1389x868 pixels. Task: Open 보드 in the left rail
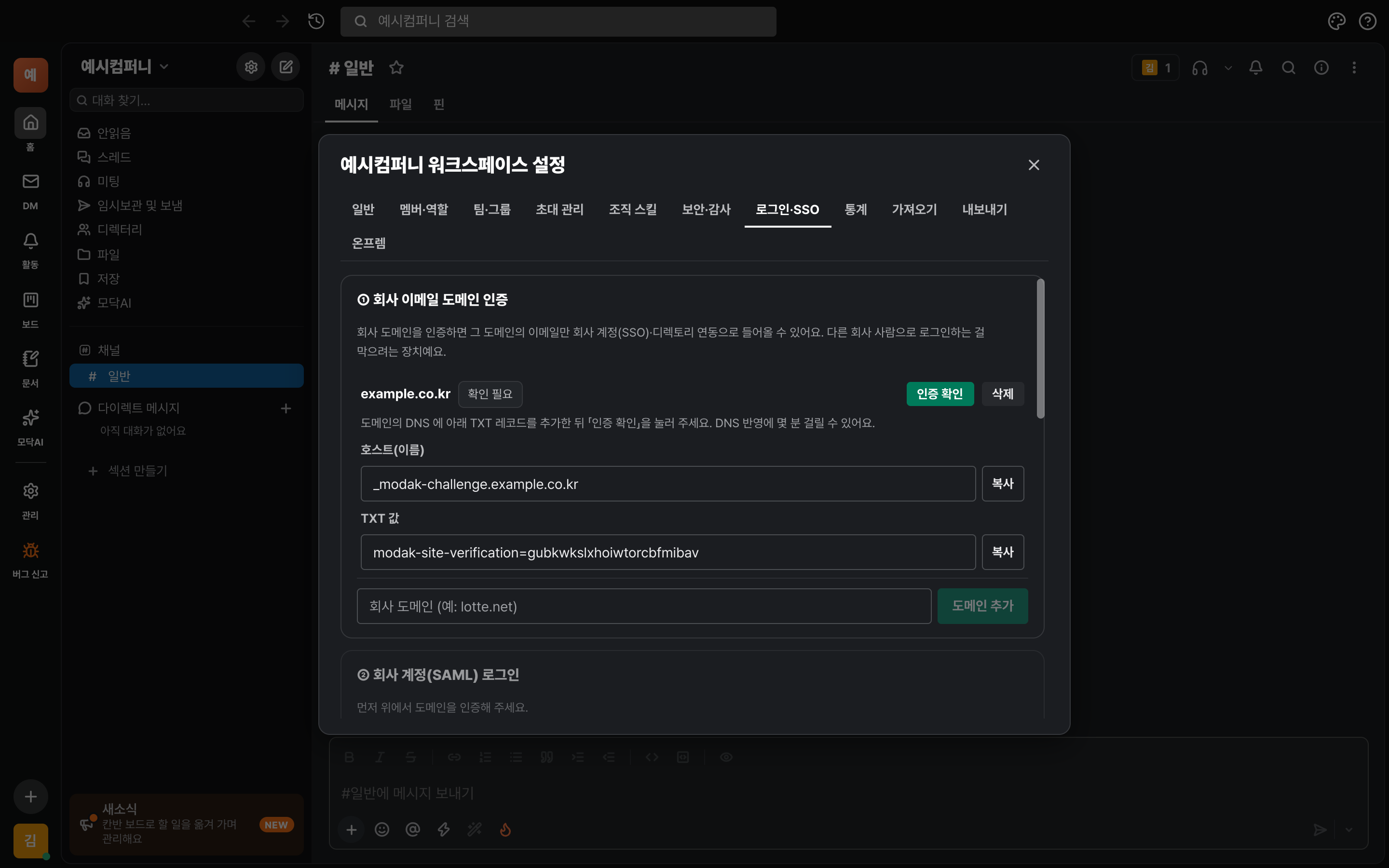pyautogui.click(x=30, y=310)
